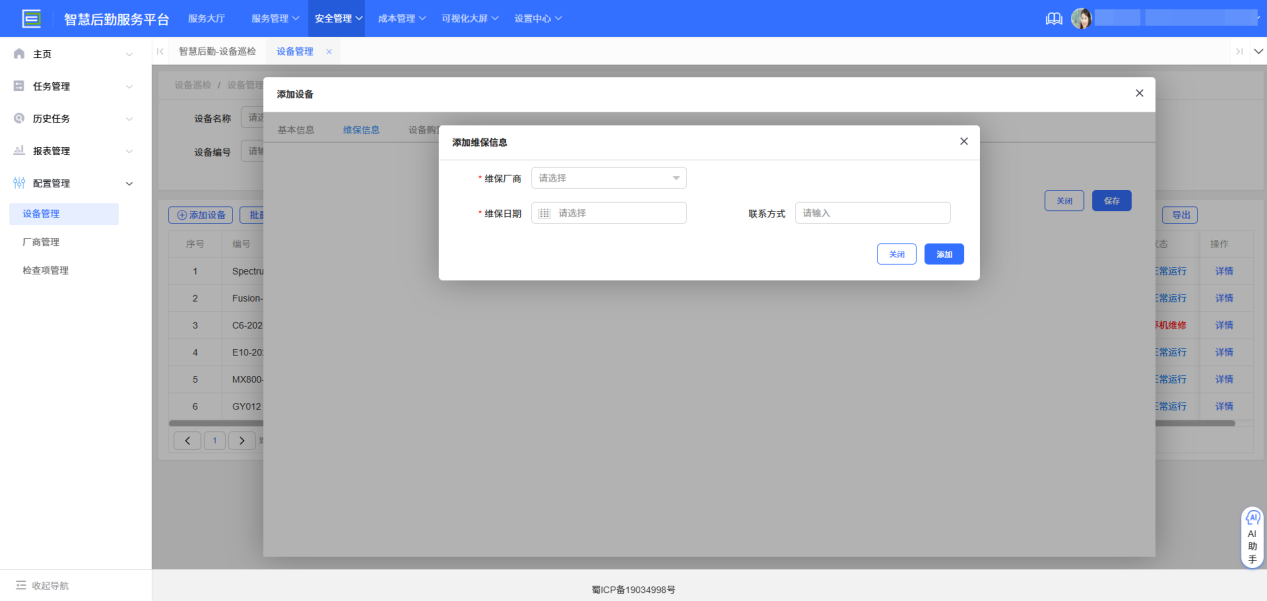Open the 详情 link for device GY012
The height and width of the screenshot is (601, 1267).
click(1225, 406)
